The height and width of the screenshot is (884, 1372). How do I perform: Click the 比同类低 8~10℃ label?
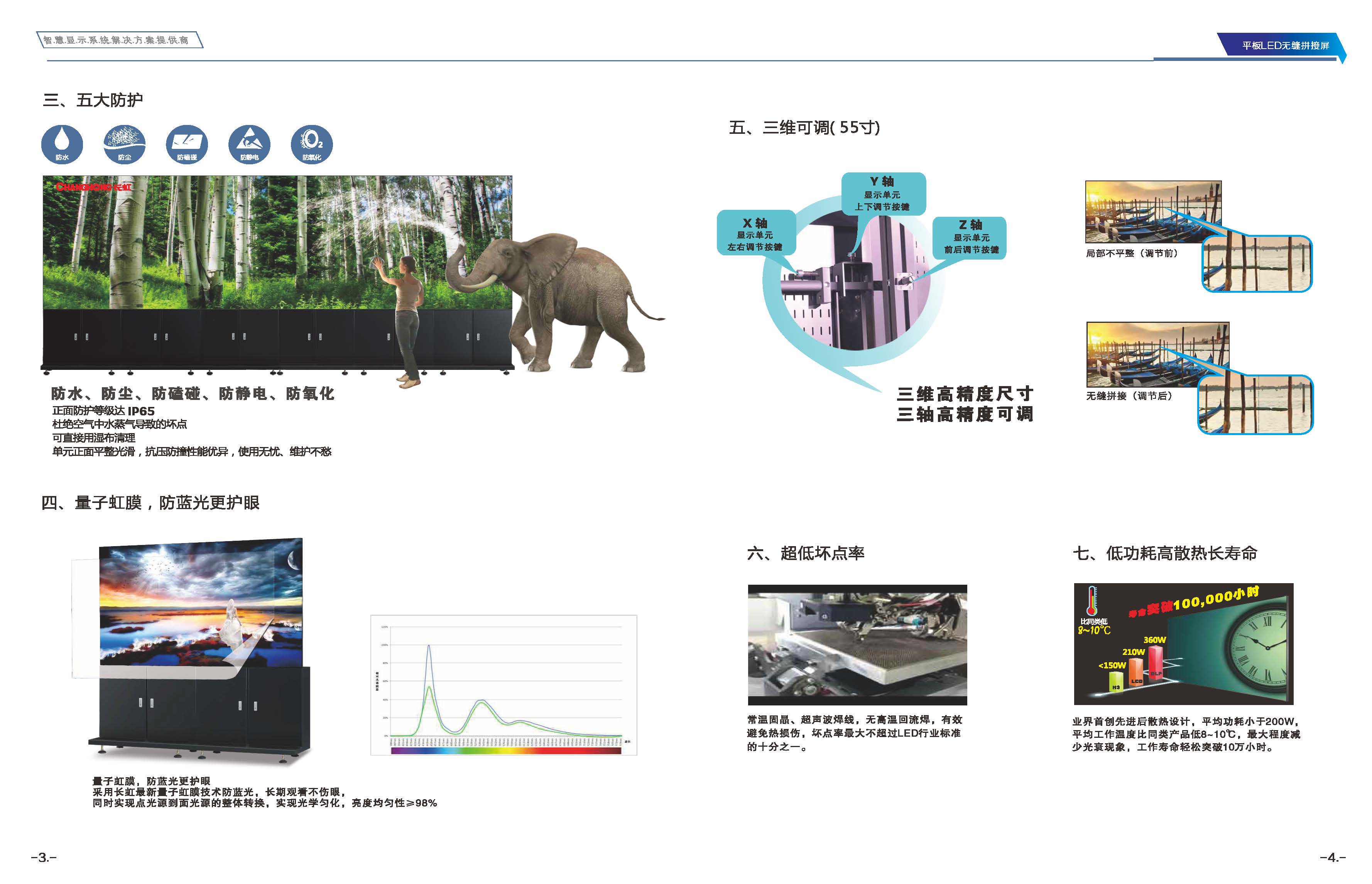[1094, 626]
